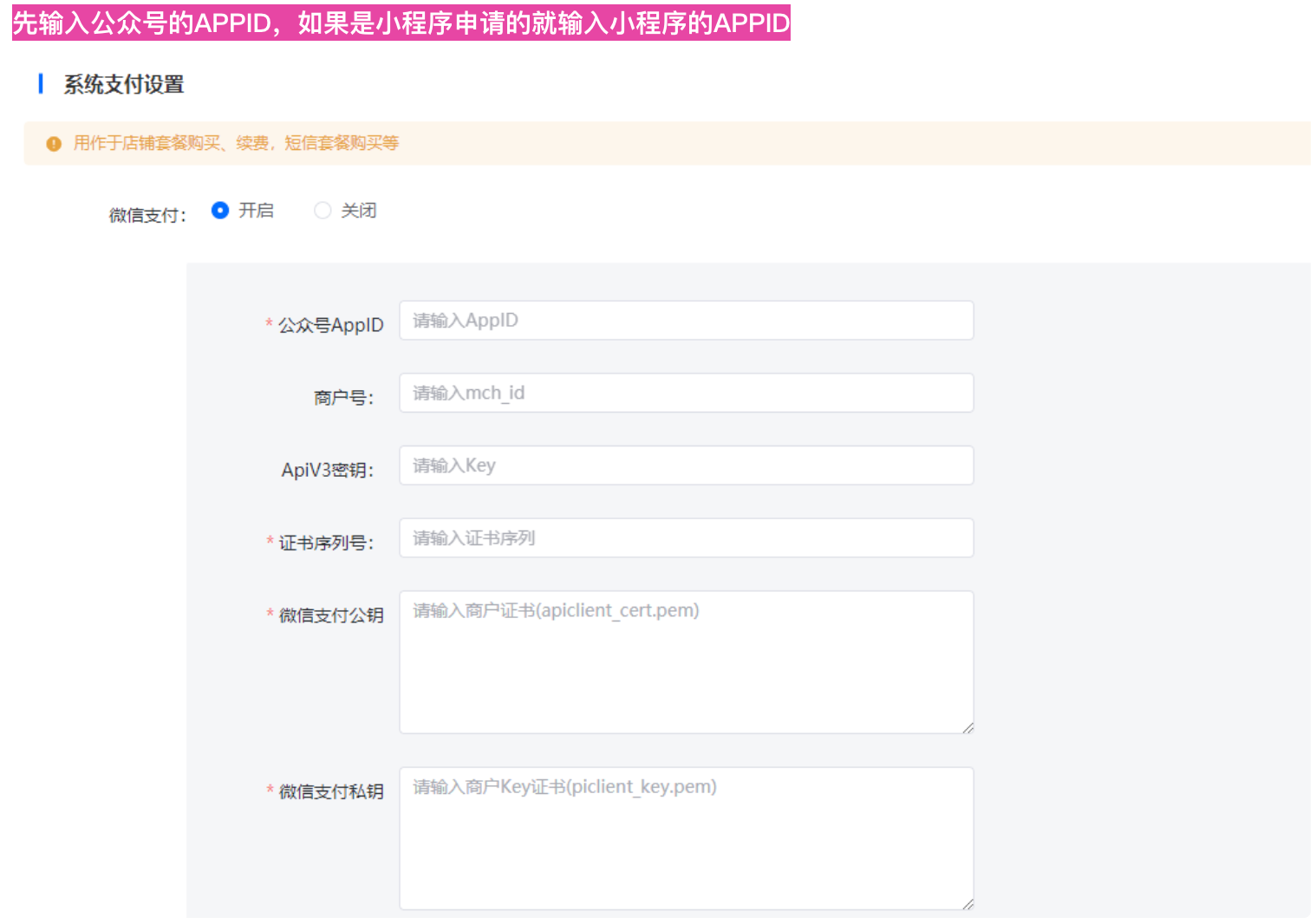Screen dimensions: 1316x924
Task: Click the 商户号: field label
Action: [x=343, y=398]
